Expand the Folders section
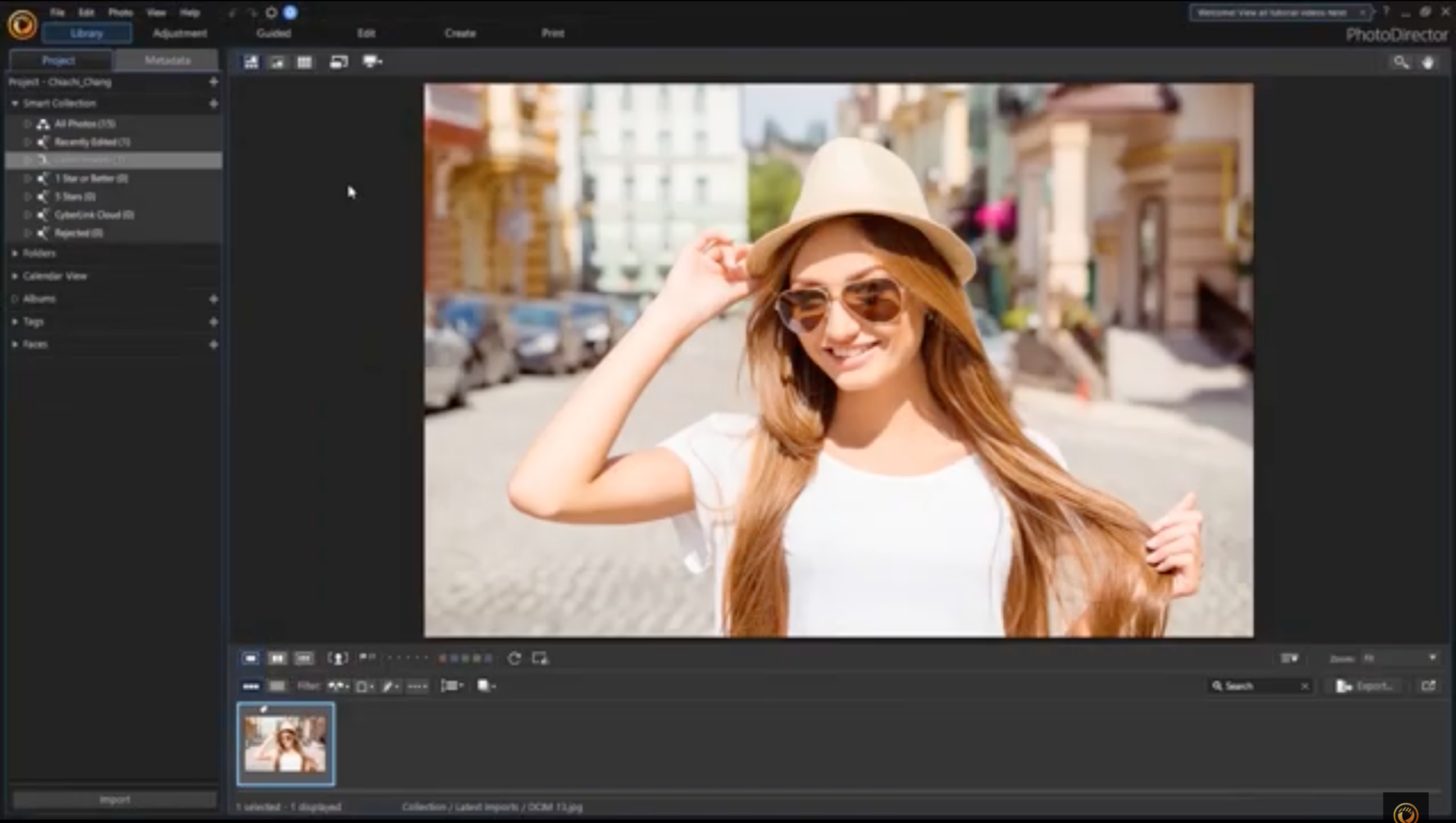Image resolution: width=1456 pixels, height=823 pixels. click(39, 253)
